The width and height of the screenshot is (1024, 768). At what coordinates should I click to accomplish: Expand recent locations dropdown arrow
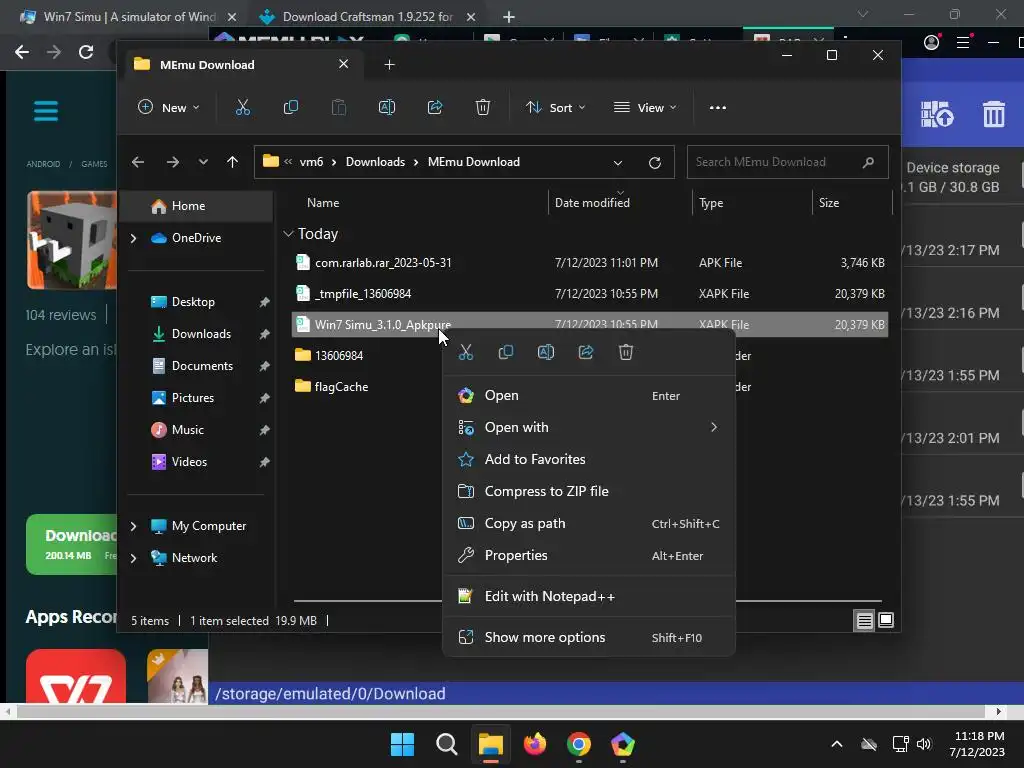tap(203, 162)
